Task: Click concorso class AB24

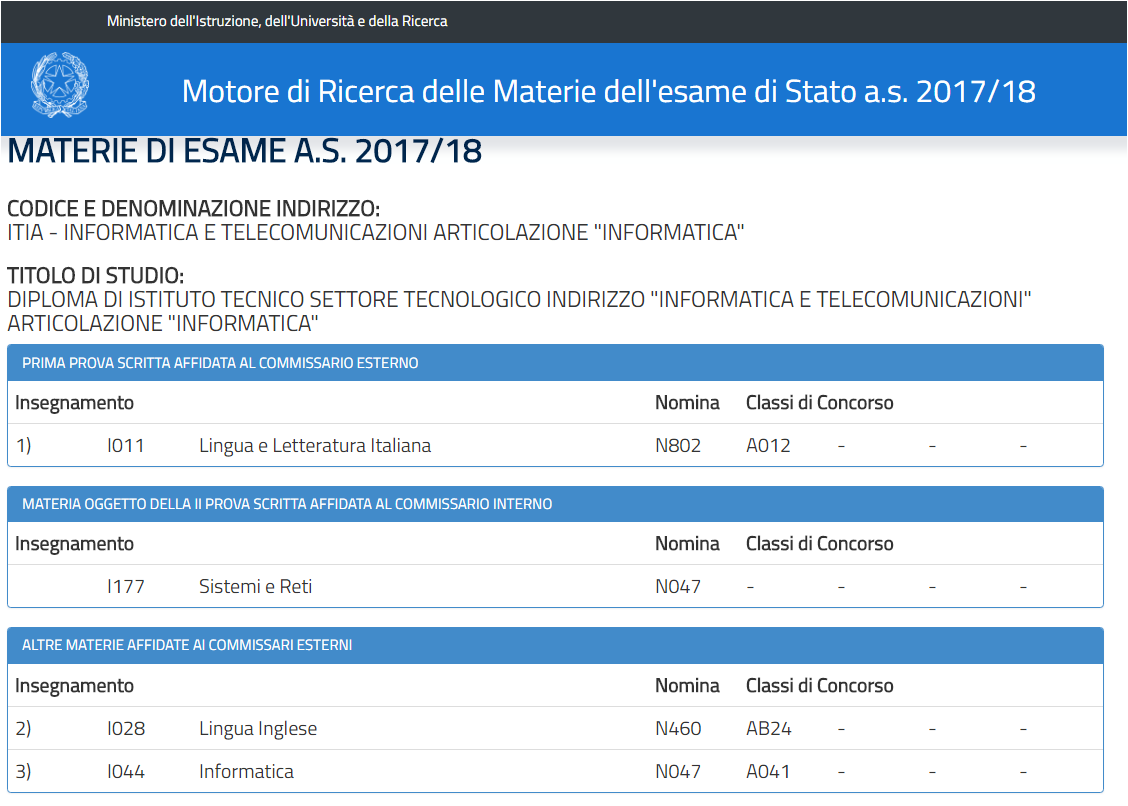Action: click(x=768, y=728)
